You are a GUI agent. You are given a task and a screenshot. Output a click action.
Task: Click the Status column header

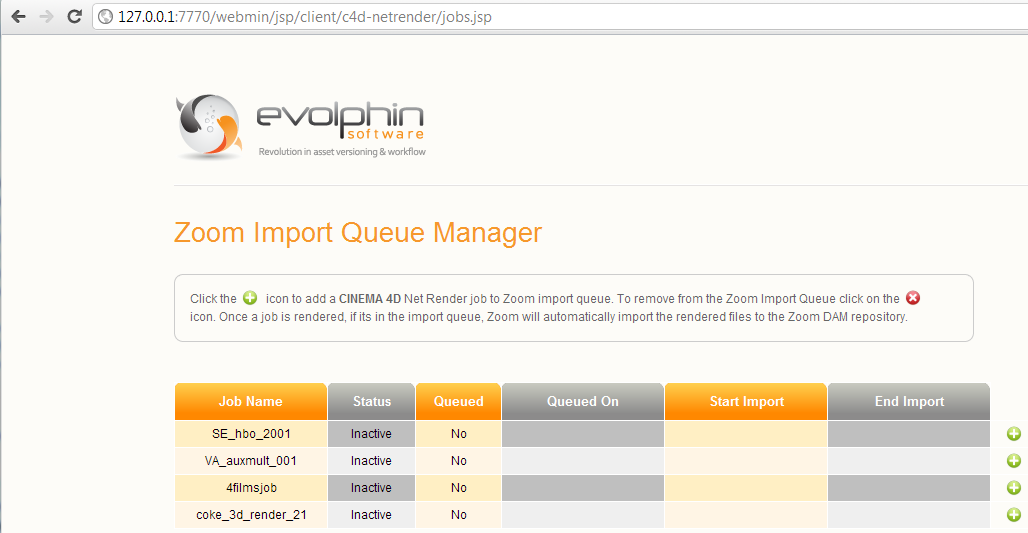click(x=372, y=401)
